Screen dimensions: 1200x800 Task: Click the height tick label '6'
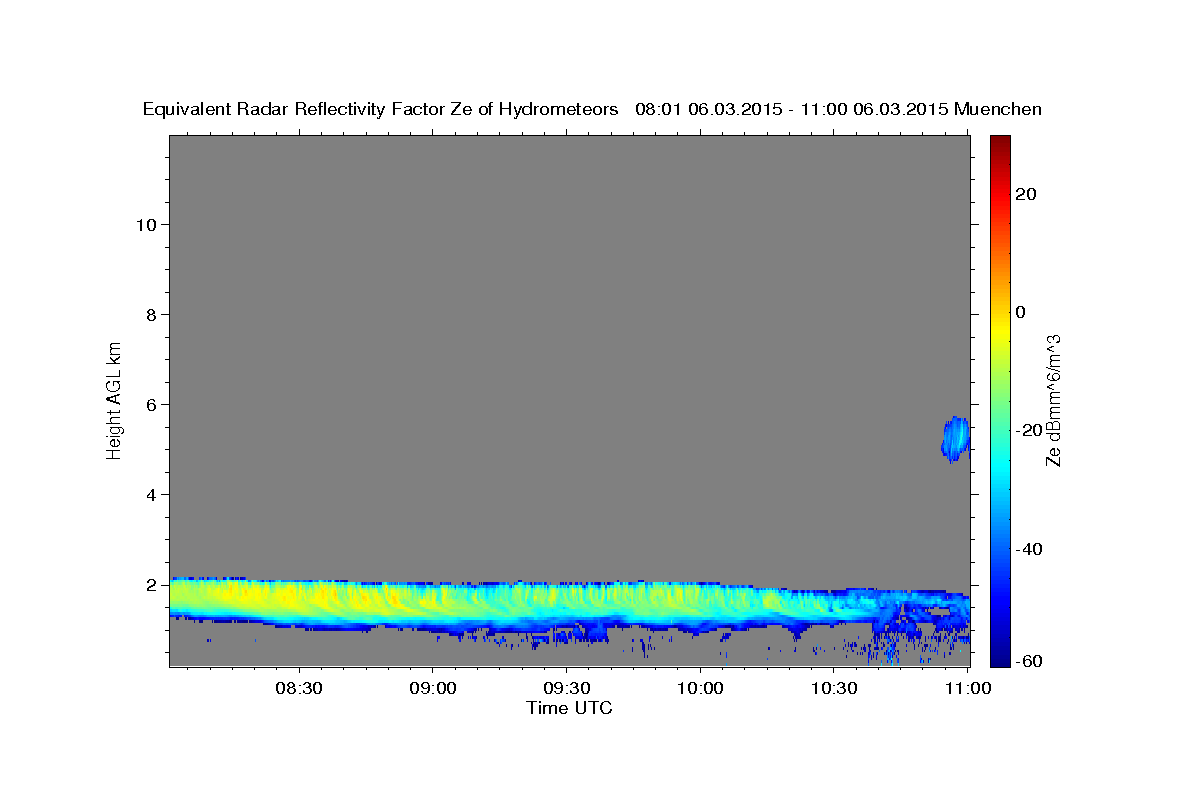[149, 404]
